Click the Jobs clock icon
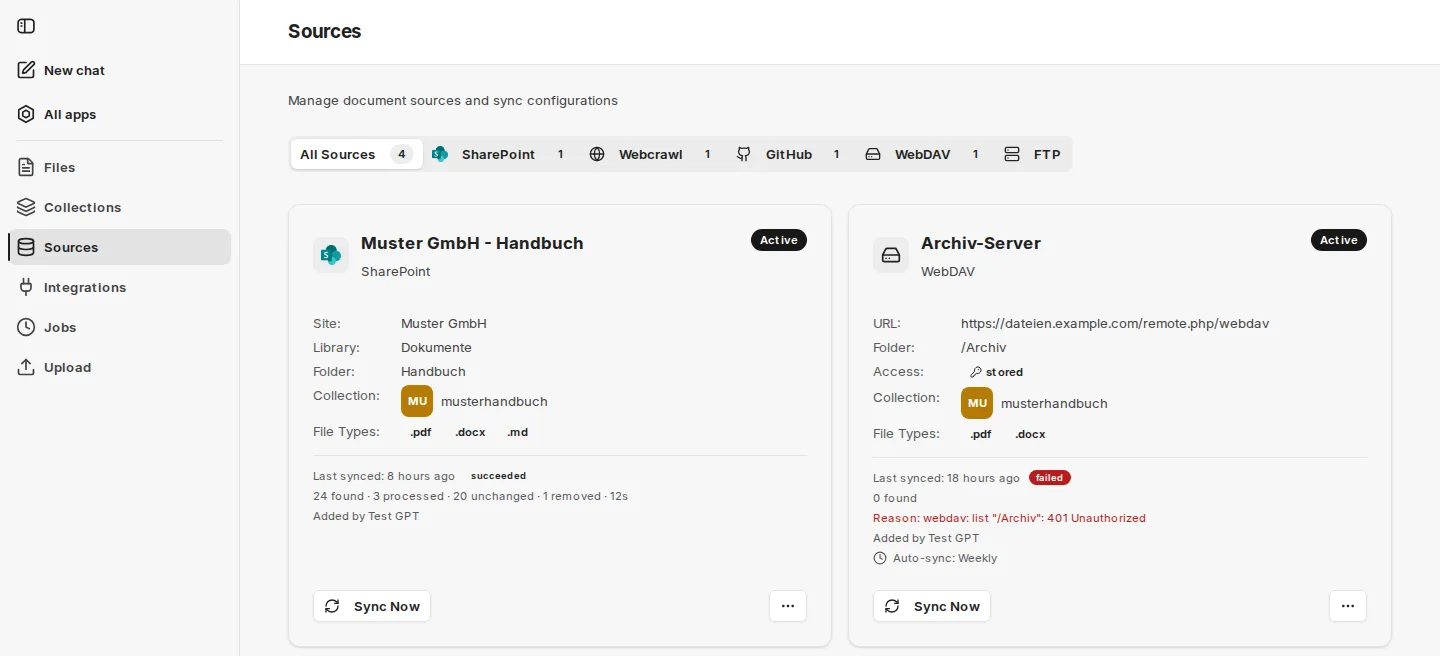The image size is (1440, 656). 26,327
